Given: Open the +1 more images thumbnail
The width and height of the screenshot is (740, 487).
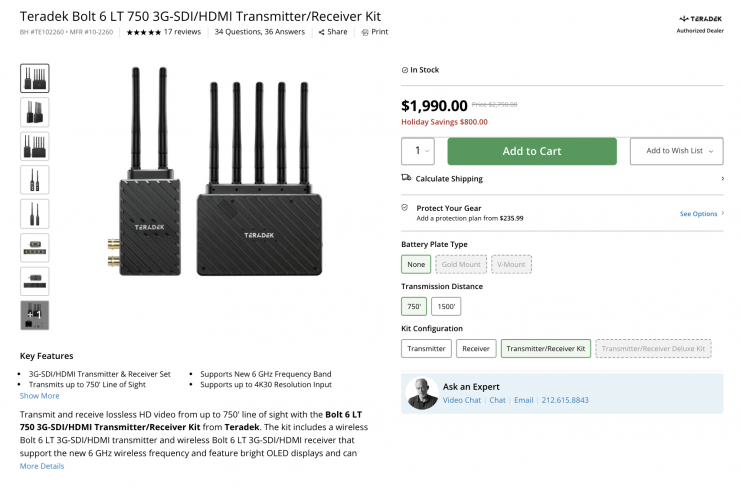Looking at the screenshot, I should click(x=34, y=315).
